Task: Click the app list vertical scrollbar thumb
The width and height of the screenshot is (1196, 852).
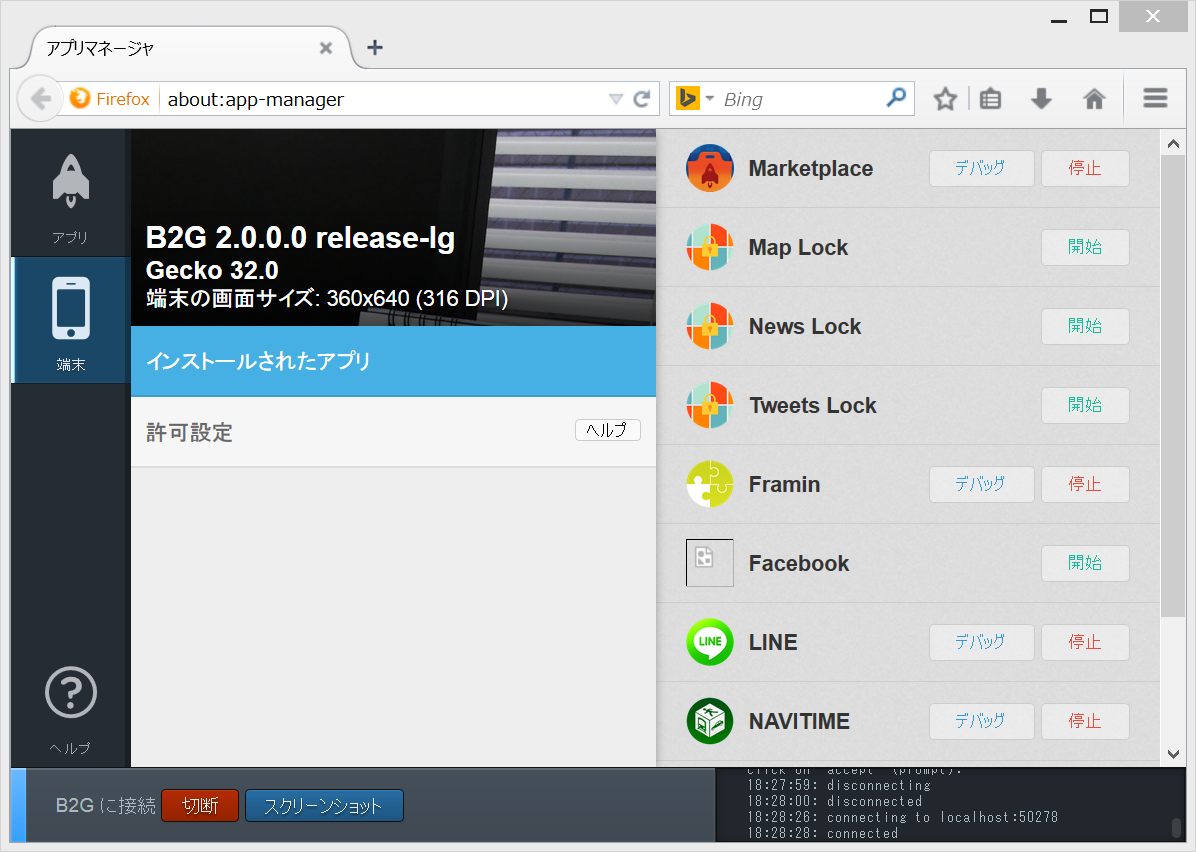Action: (x=1173, y=385)
